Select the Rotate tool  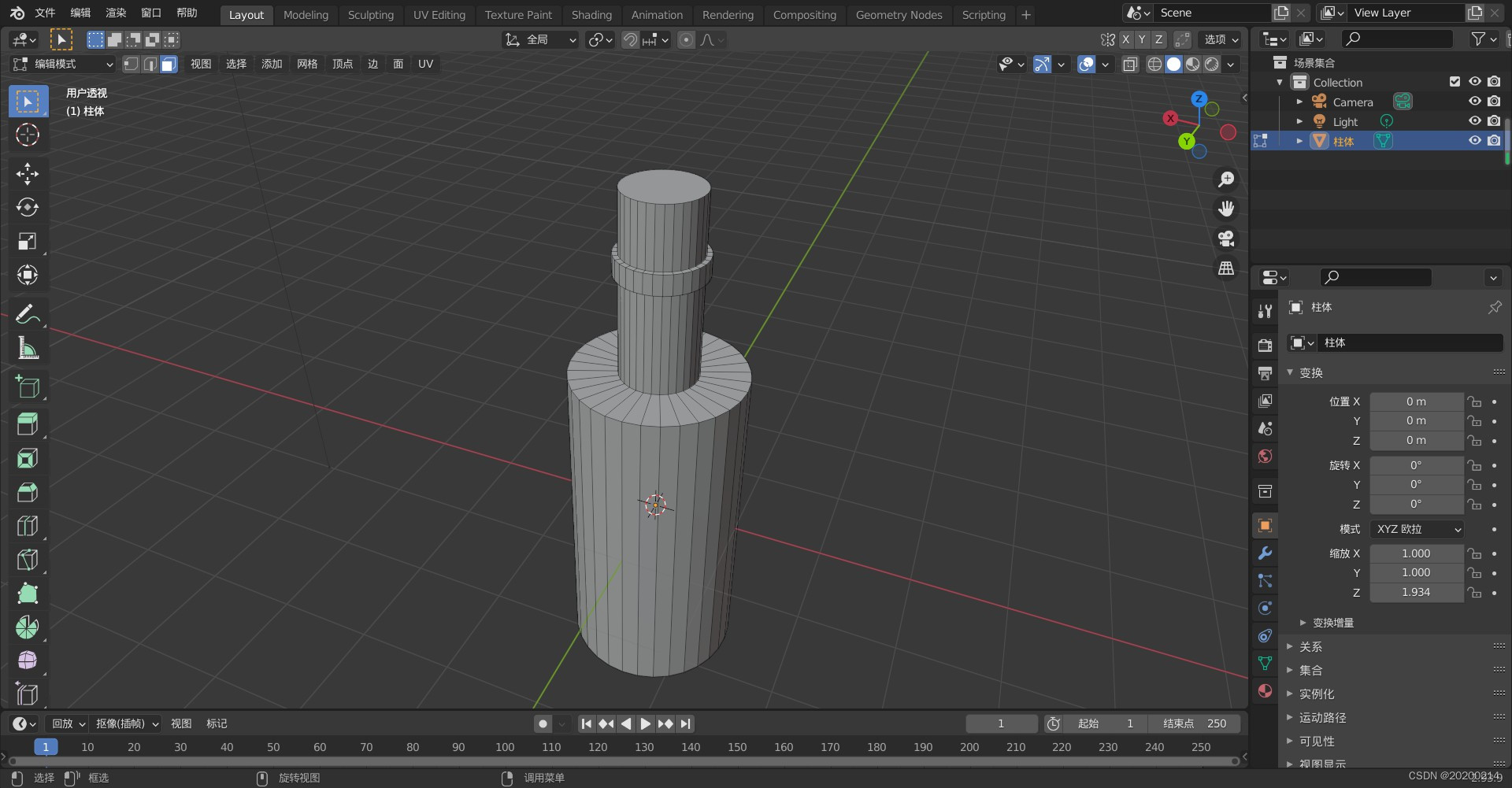click(x=28, y=207)
